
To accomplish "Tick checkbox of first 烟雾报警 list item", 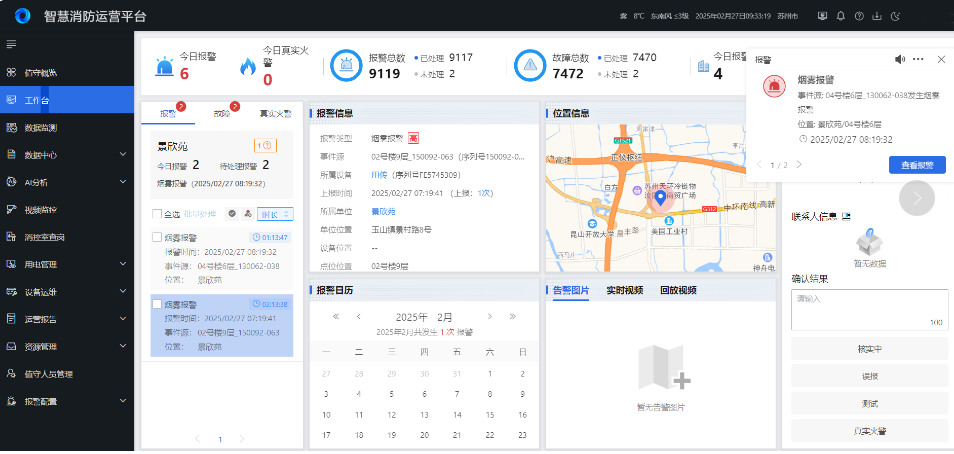I will click(157, 237).
